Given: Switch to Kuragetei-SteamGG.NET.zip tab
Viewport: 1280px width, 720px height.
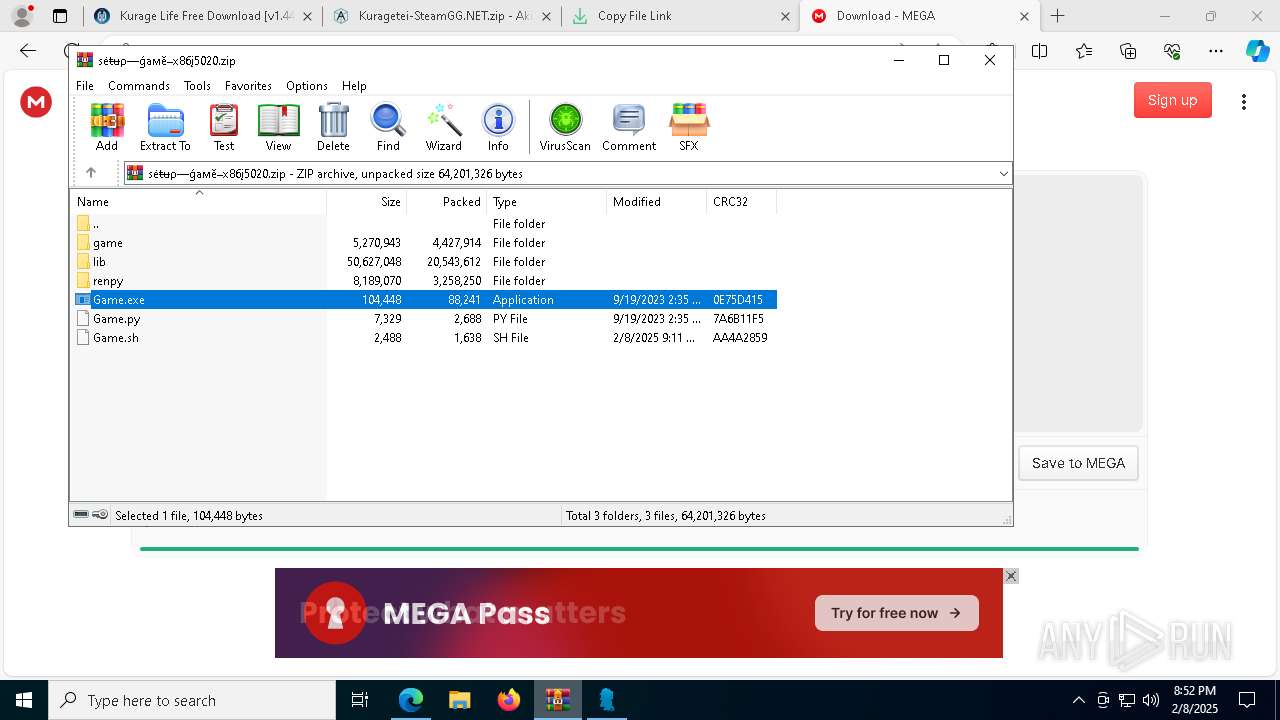Looking at the screenshot, I should pyautogui.click(x=442, y=16).
